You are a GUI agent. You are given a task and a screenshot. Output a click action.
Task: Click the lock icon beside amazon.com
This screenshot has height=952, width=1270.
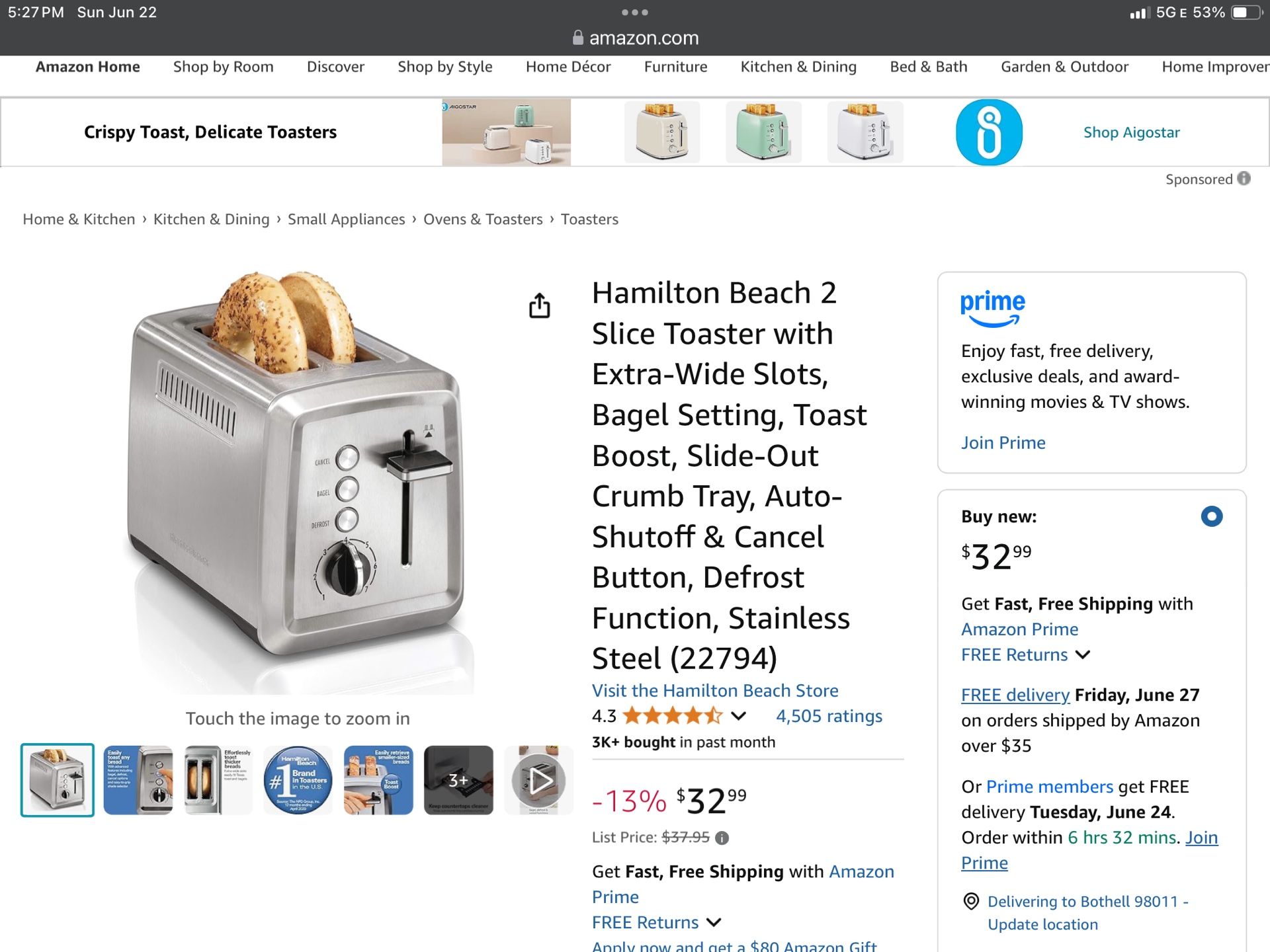tap(578, 38)
